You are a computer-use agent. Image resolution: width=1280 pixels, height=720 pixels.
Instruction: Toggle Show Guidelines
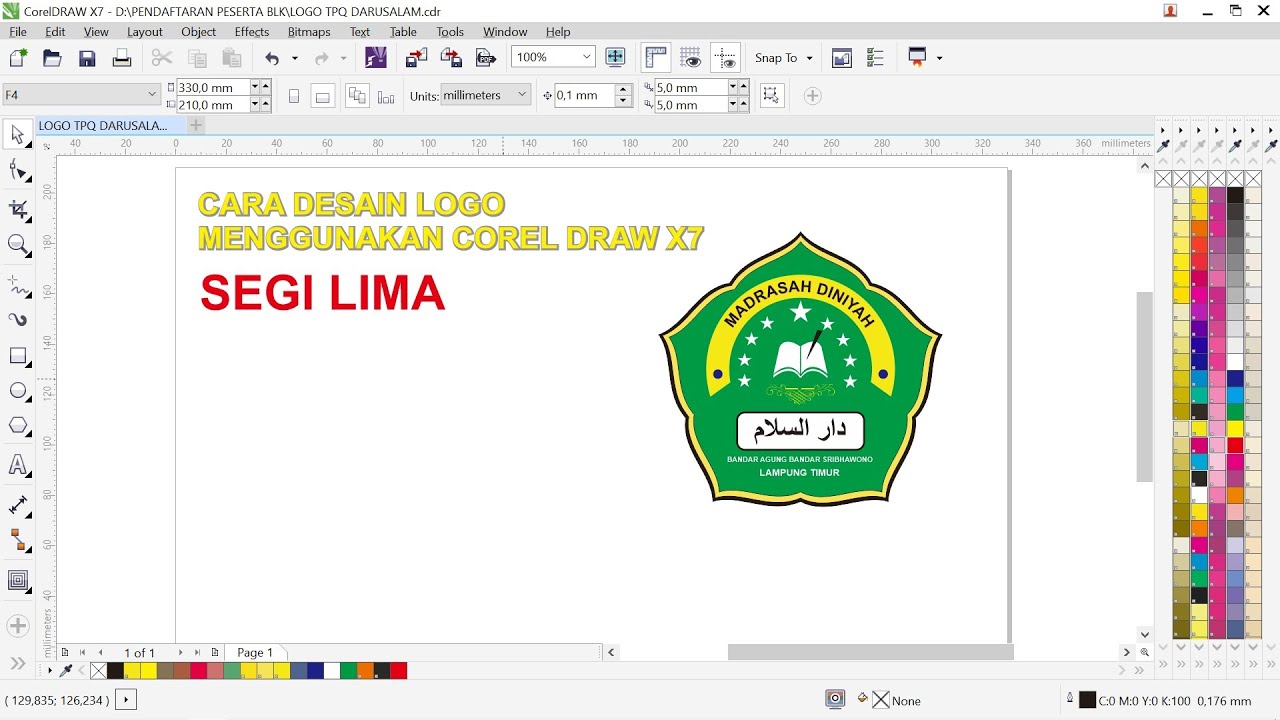tap(725, 58)
